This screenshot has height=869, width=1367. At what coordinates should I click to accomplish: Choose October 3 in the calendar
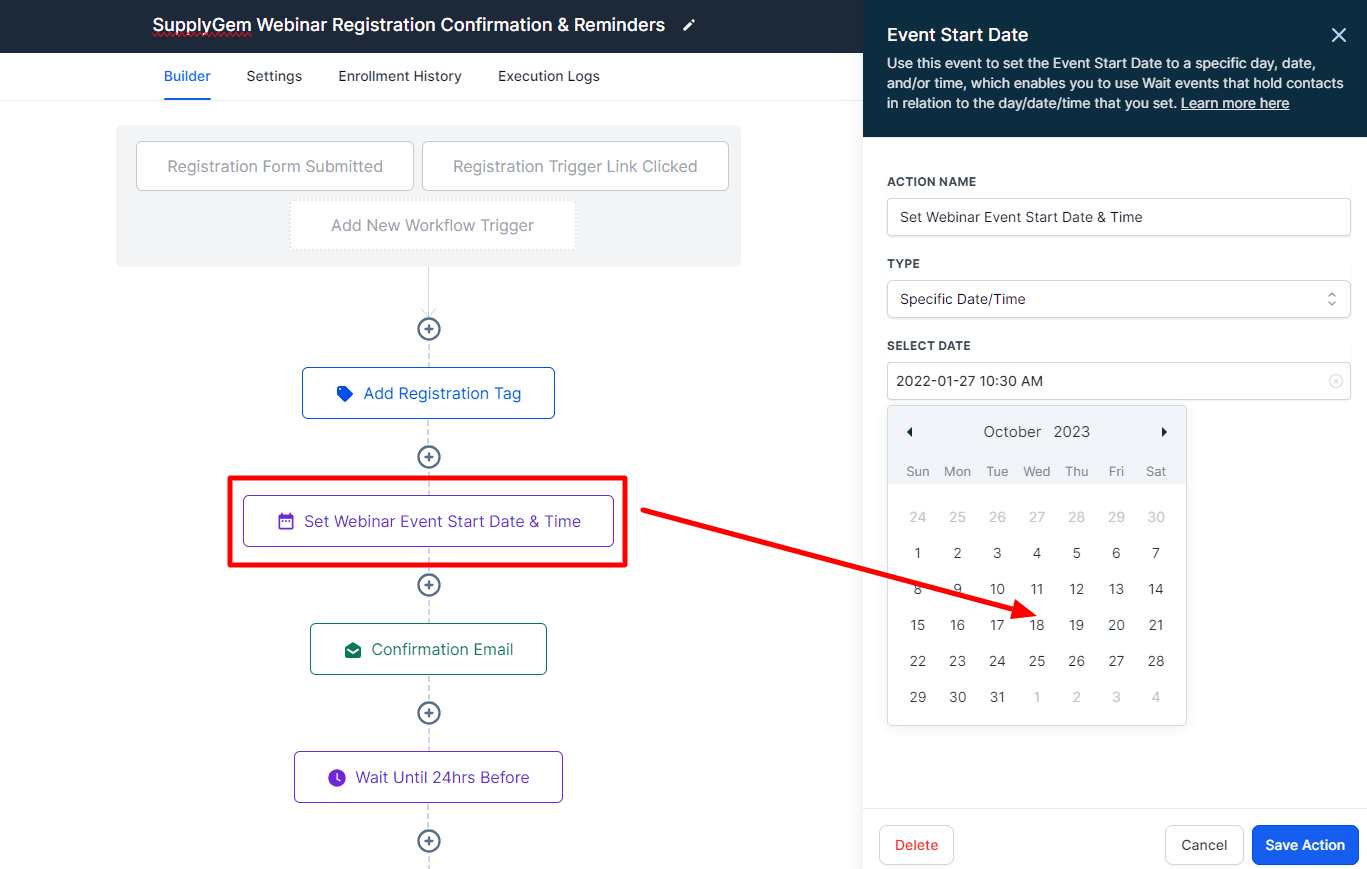tap(997, 553)
